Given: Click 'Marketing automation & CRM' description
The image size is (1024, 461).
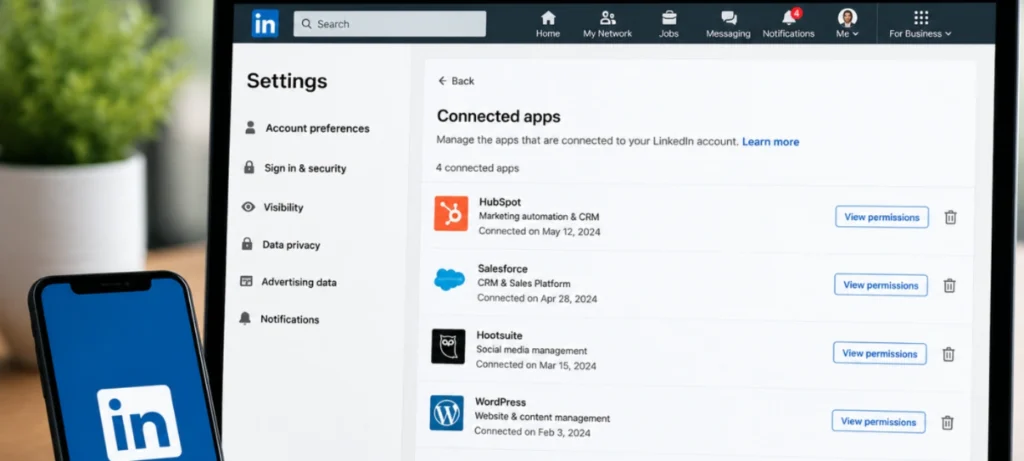Looking at the screenshot, I should pyautogui.click(x=539, y=217).
